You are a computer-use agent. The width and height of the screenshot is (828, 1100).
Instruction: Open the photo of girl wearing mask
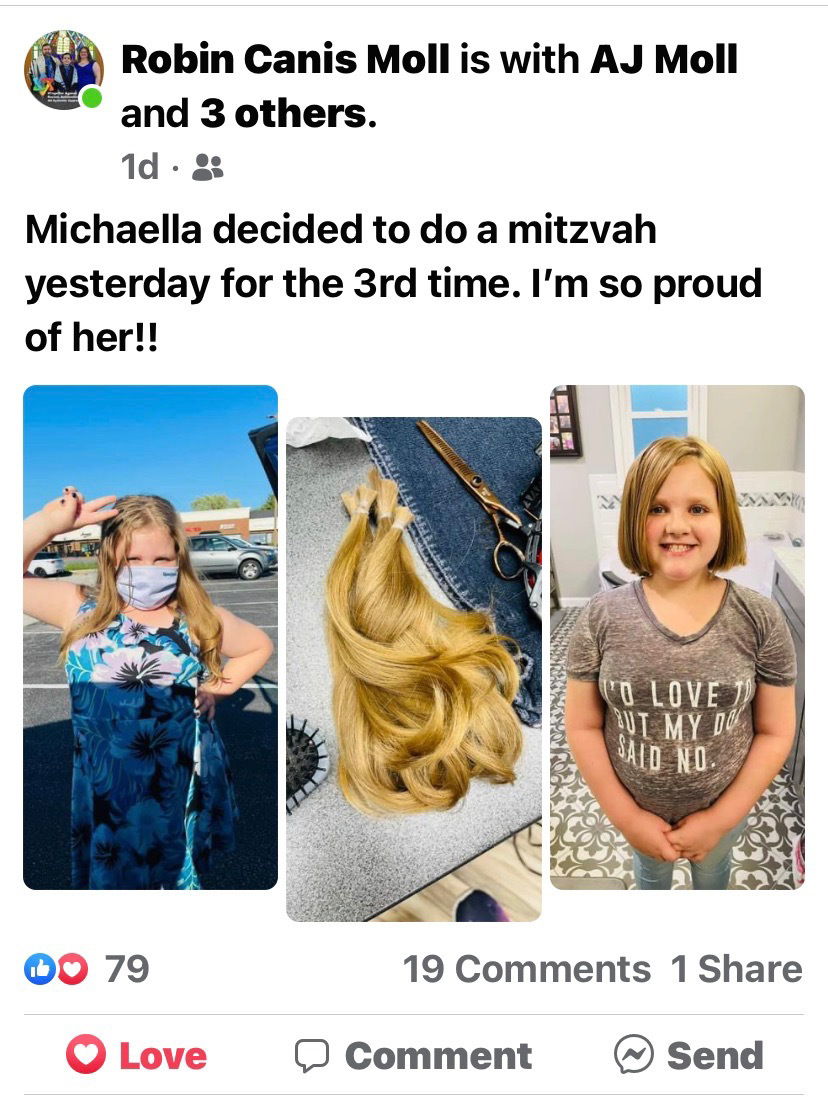pyautogui.click(x=150, y=637)
